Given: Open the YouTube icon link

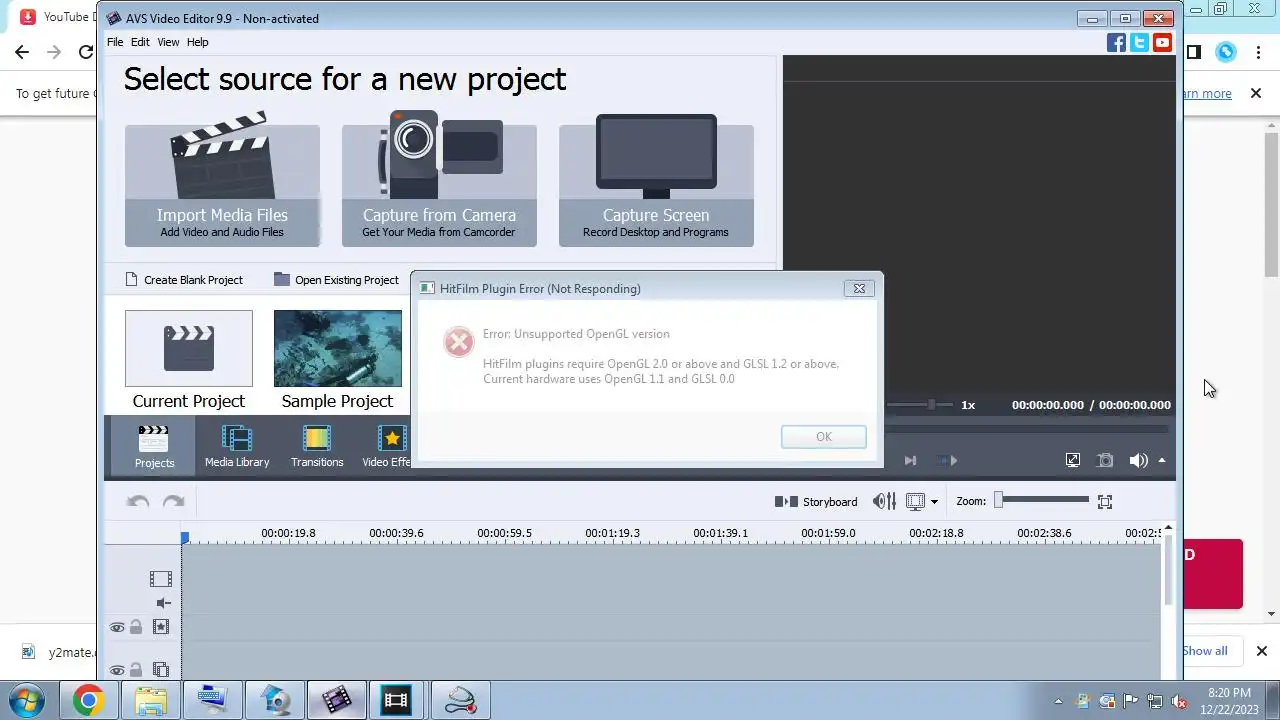Looking at the screenshot, I should (x=1162, y=42).
